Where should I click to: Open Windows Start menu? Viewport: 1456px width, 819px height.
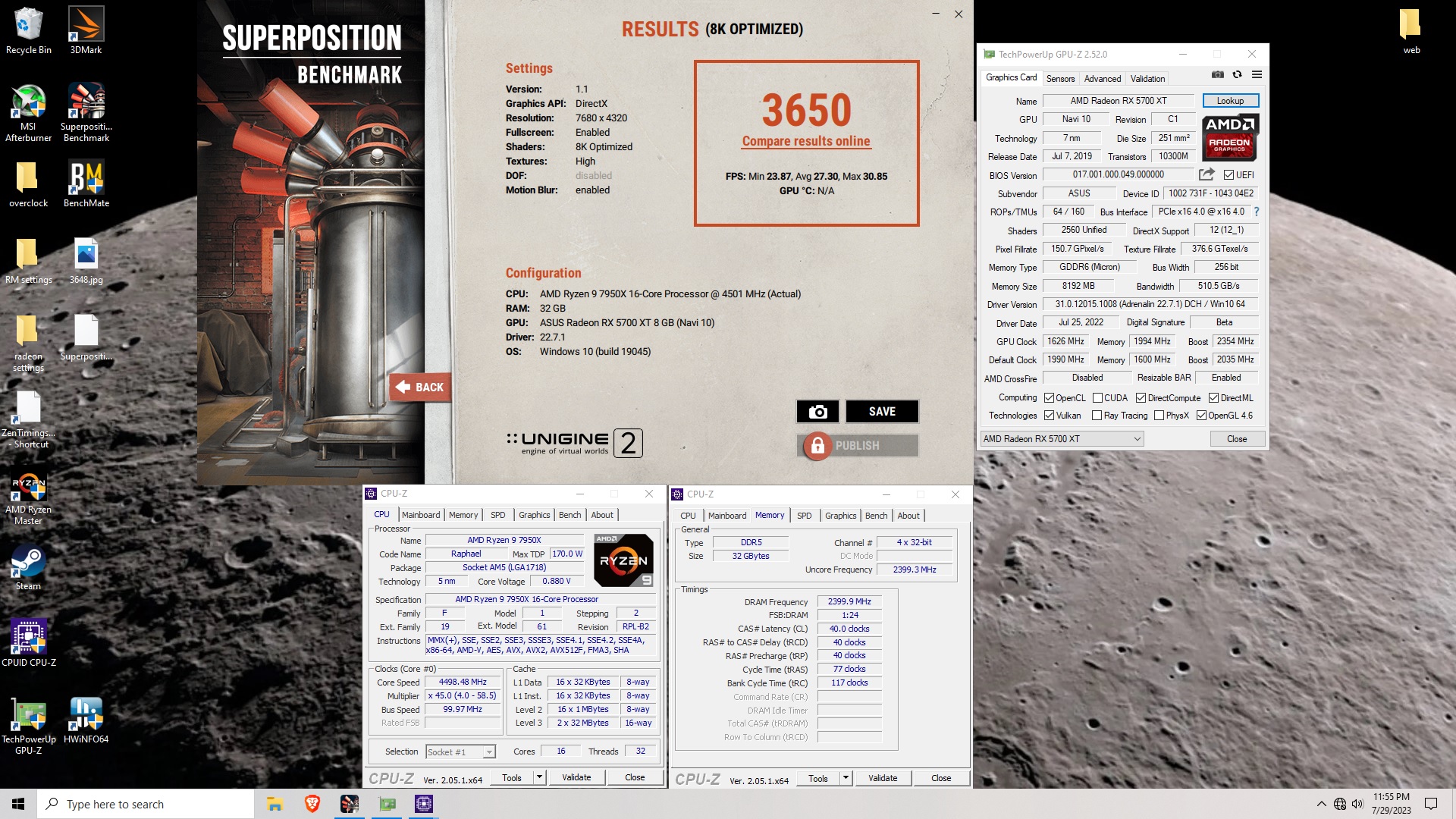click(18, 804)
